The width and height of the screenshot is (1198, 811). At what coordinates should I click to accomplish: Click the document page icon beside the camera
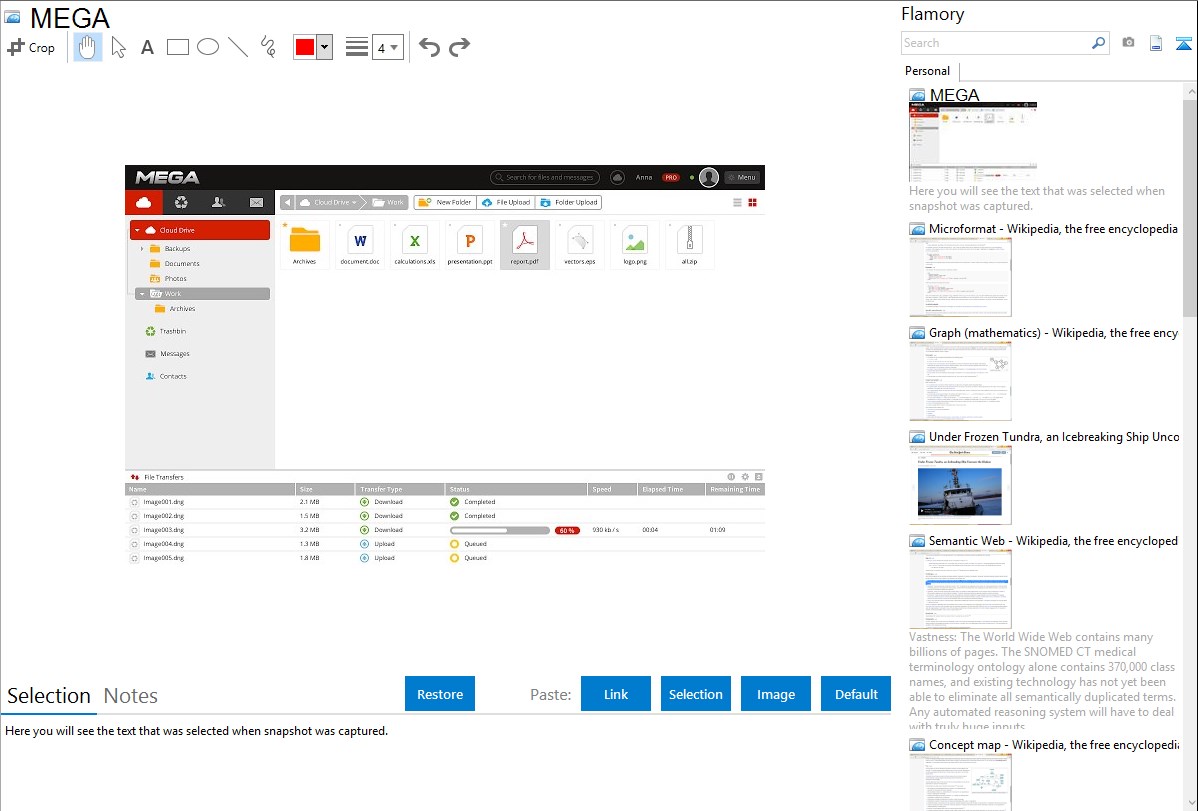click(x=1156, y=43)
